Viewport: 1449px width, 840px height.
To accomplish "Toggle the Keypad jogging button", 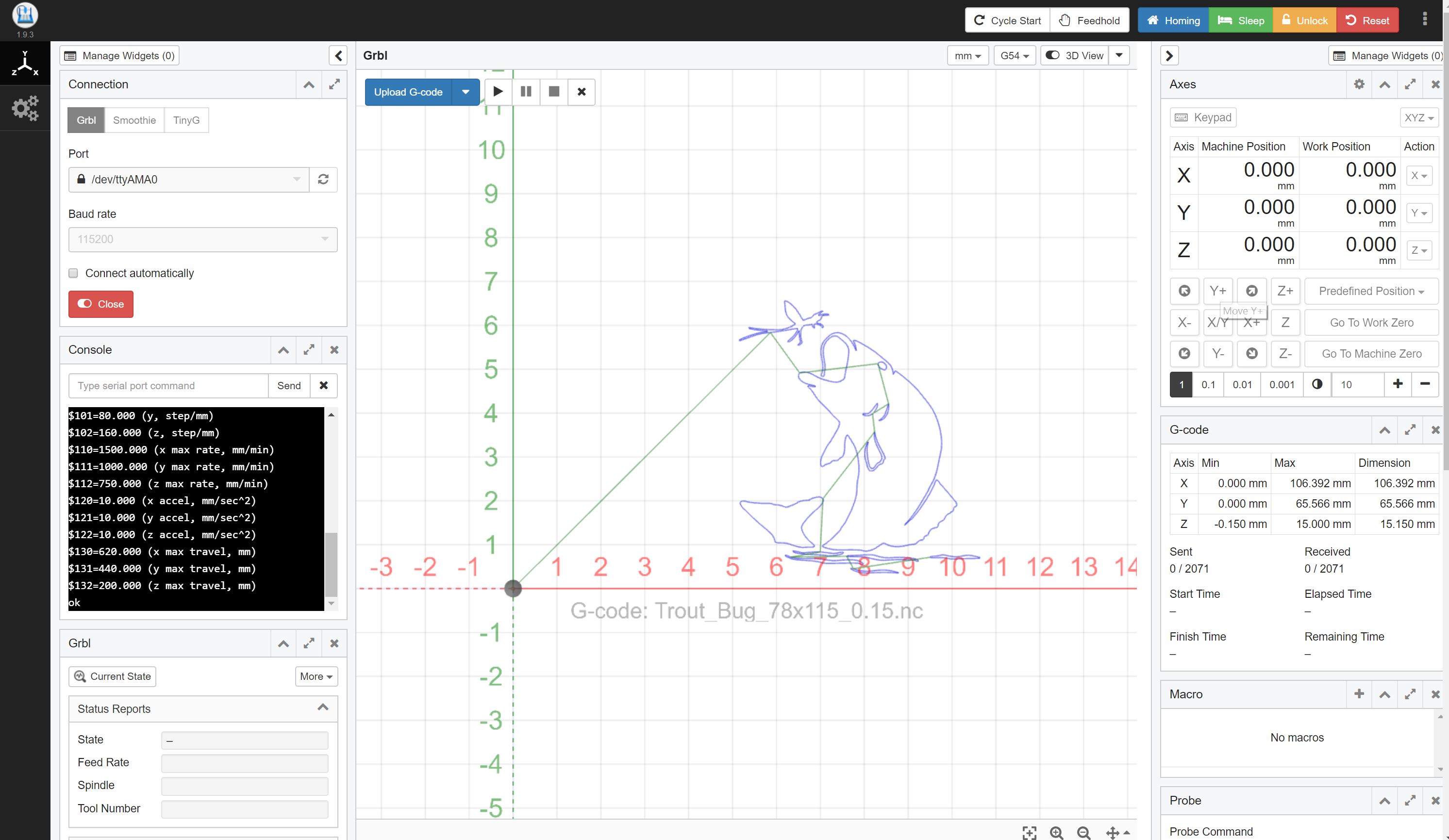I will click(x=1203, y=117).
